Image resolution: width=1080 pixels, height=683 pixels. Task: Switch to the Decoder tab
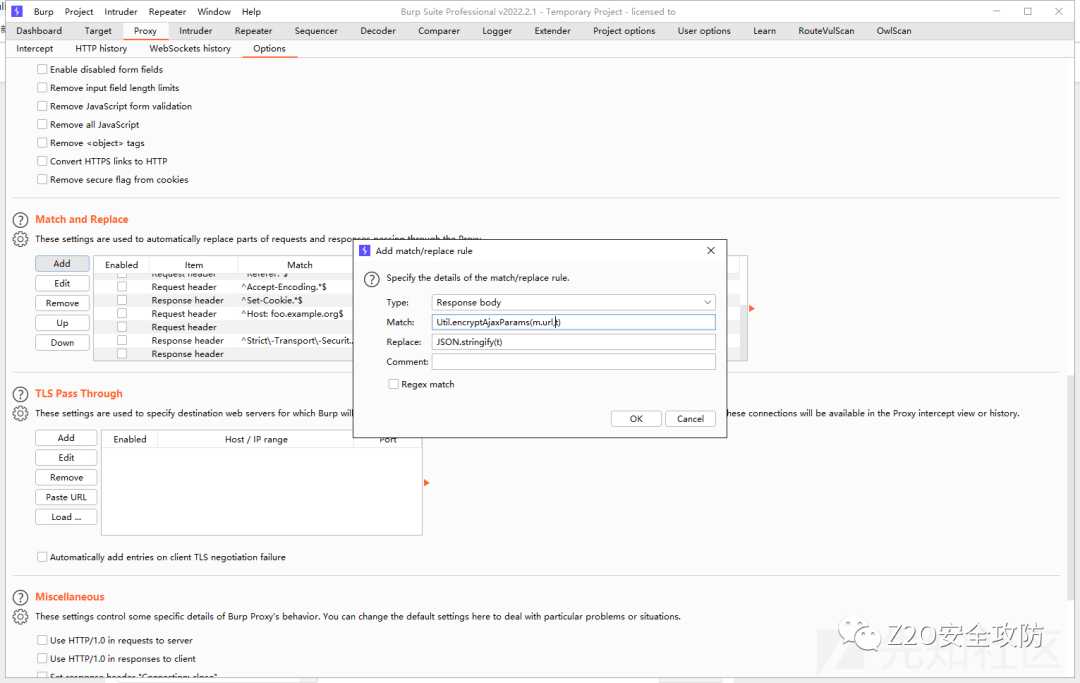coord(378,31)
